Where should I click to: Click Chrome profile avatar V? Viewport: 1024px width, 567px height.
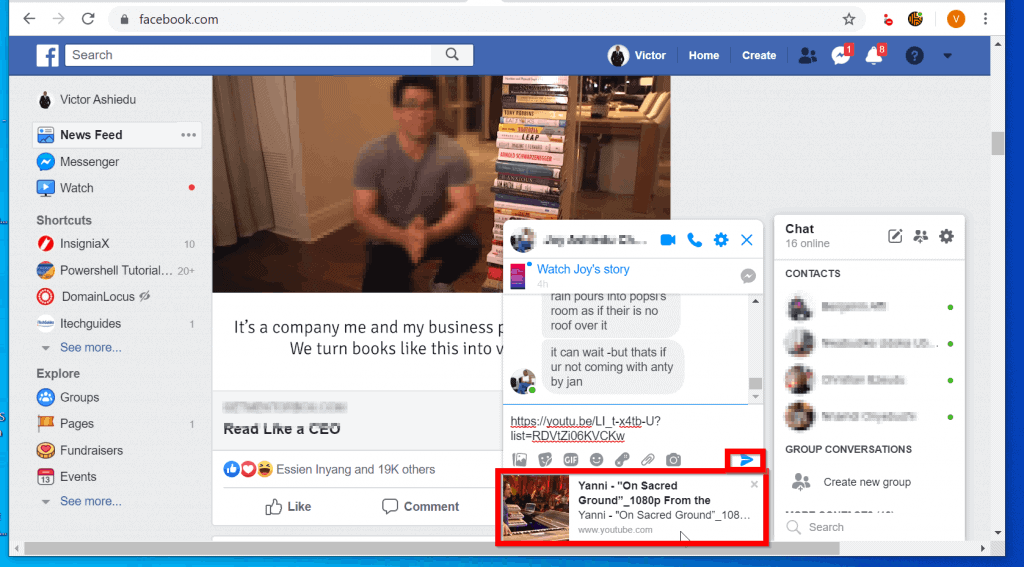[955, 19]
